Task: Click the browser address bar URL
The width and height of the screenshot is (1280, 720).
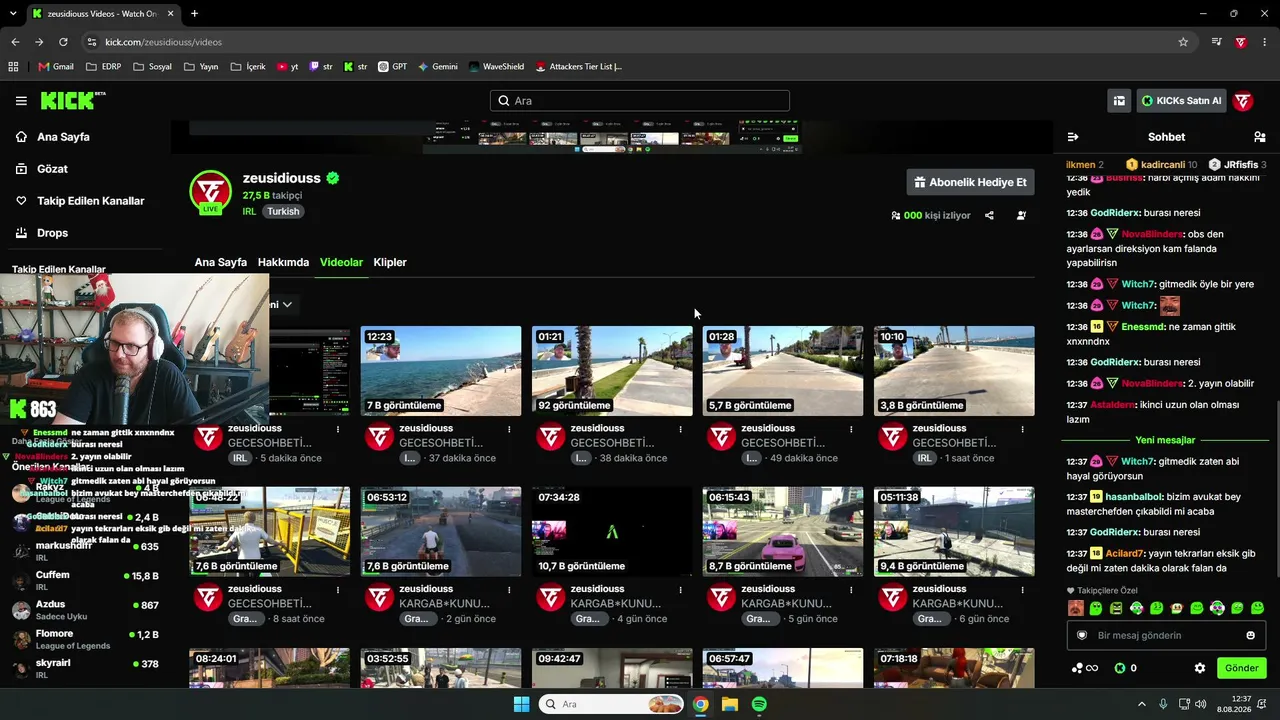Action: [163, 42]
